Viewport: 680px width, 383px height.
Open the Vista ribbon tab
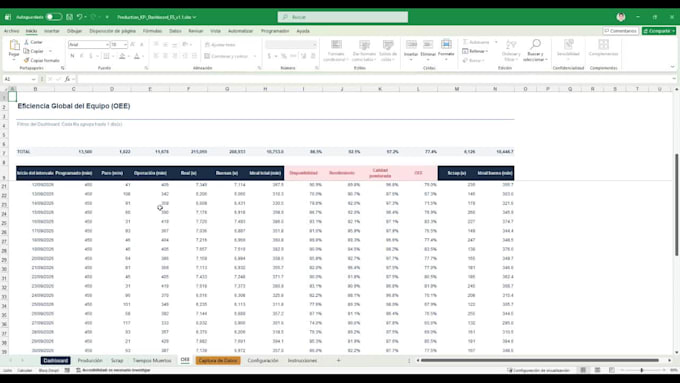tap(216, 31)
